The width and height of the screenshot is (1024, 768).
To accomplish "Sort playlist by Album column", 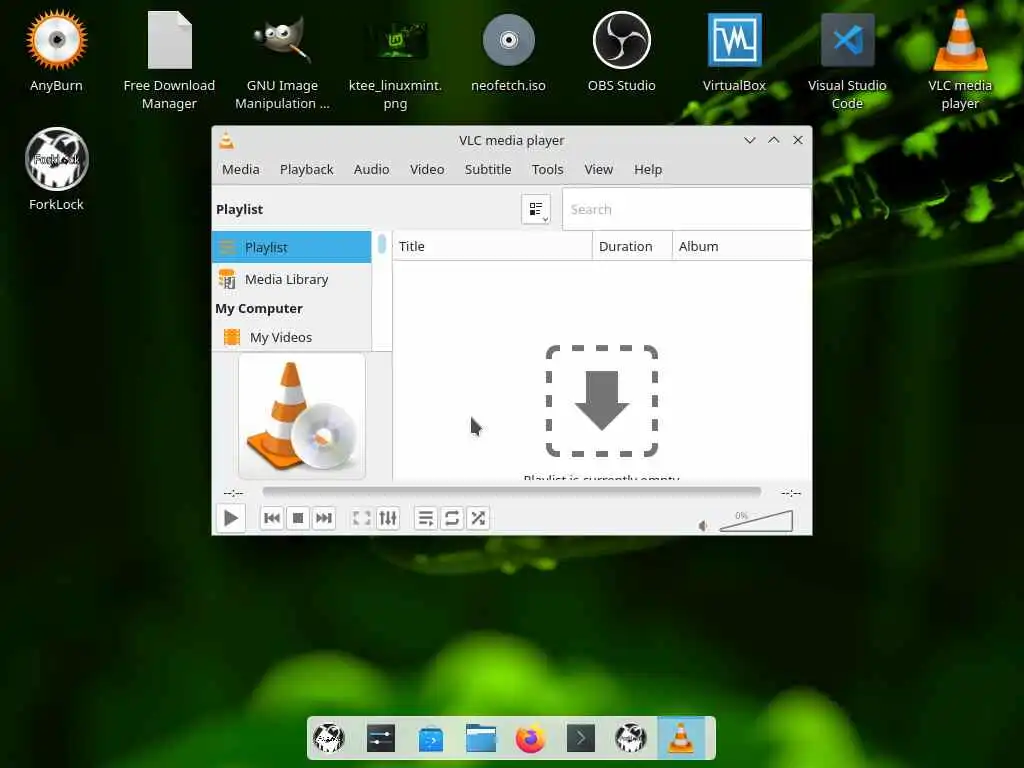I will pyautogui.click(x=742, y=246).
